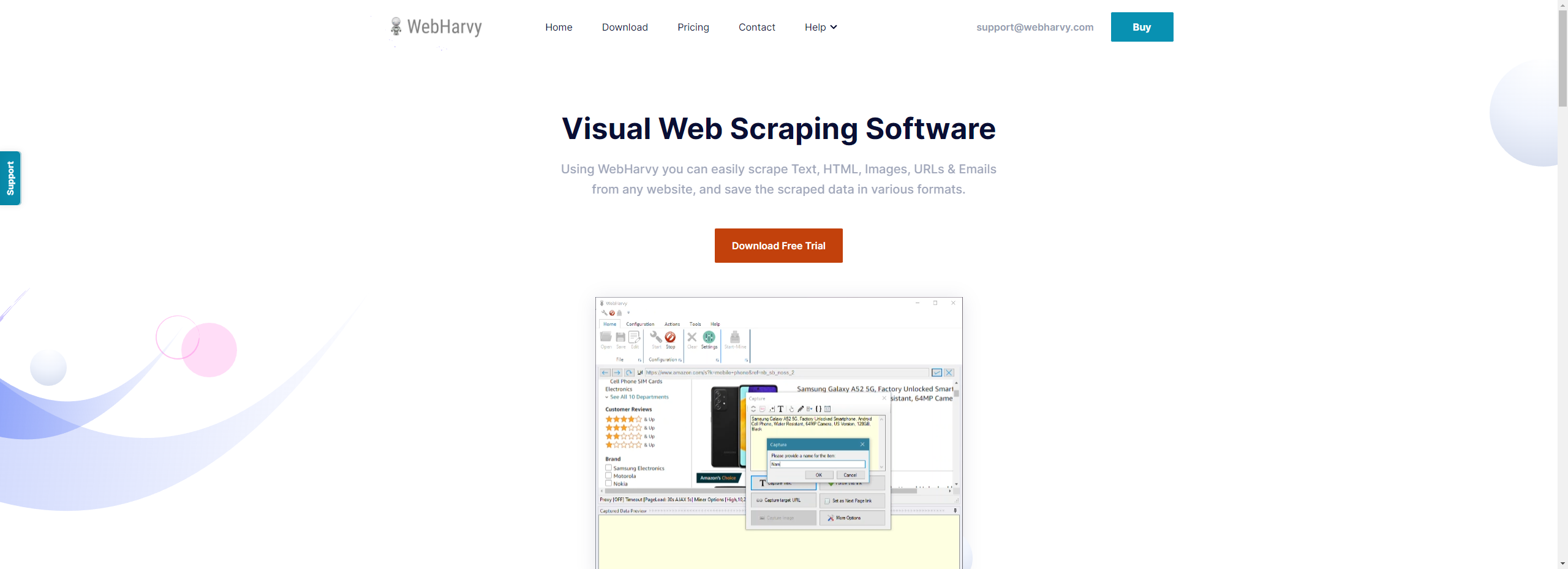Open the vertical Support side tab

(x=10, y=178)
